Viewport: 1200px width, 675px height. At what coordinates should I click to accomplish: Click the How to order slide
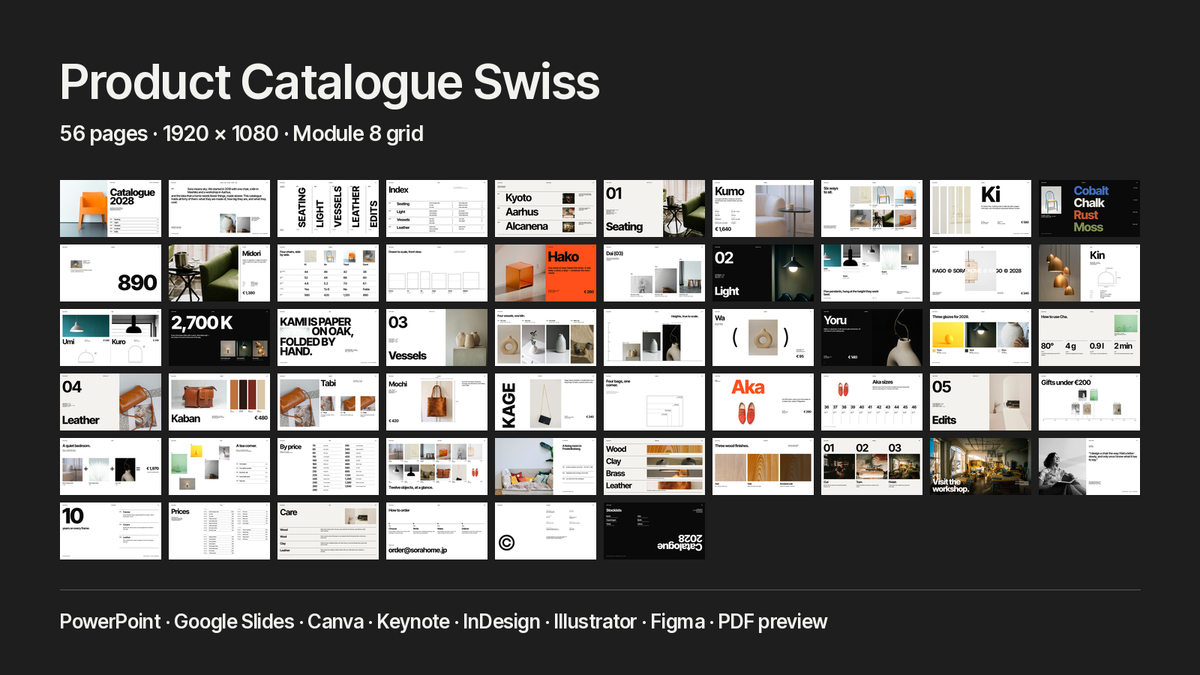coord(437,531)
